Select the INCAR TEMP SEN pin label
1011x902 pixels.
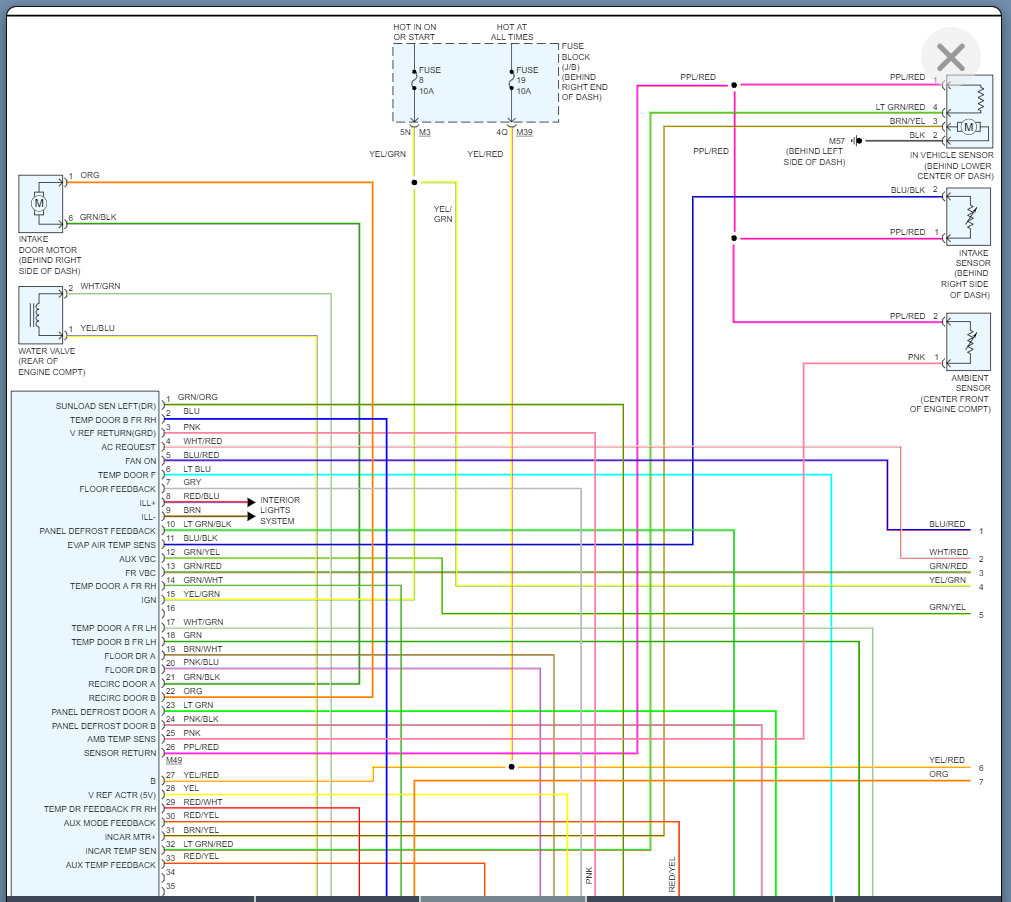click(x=121, y=851)
